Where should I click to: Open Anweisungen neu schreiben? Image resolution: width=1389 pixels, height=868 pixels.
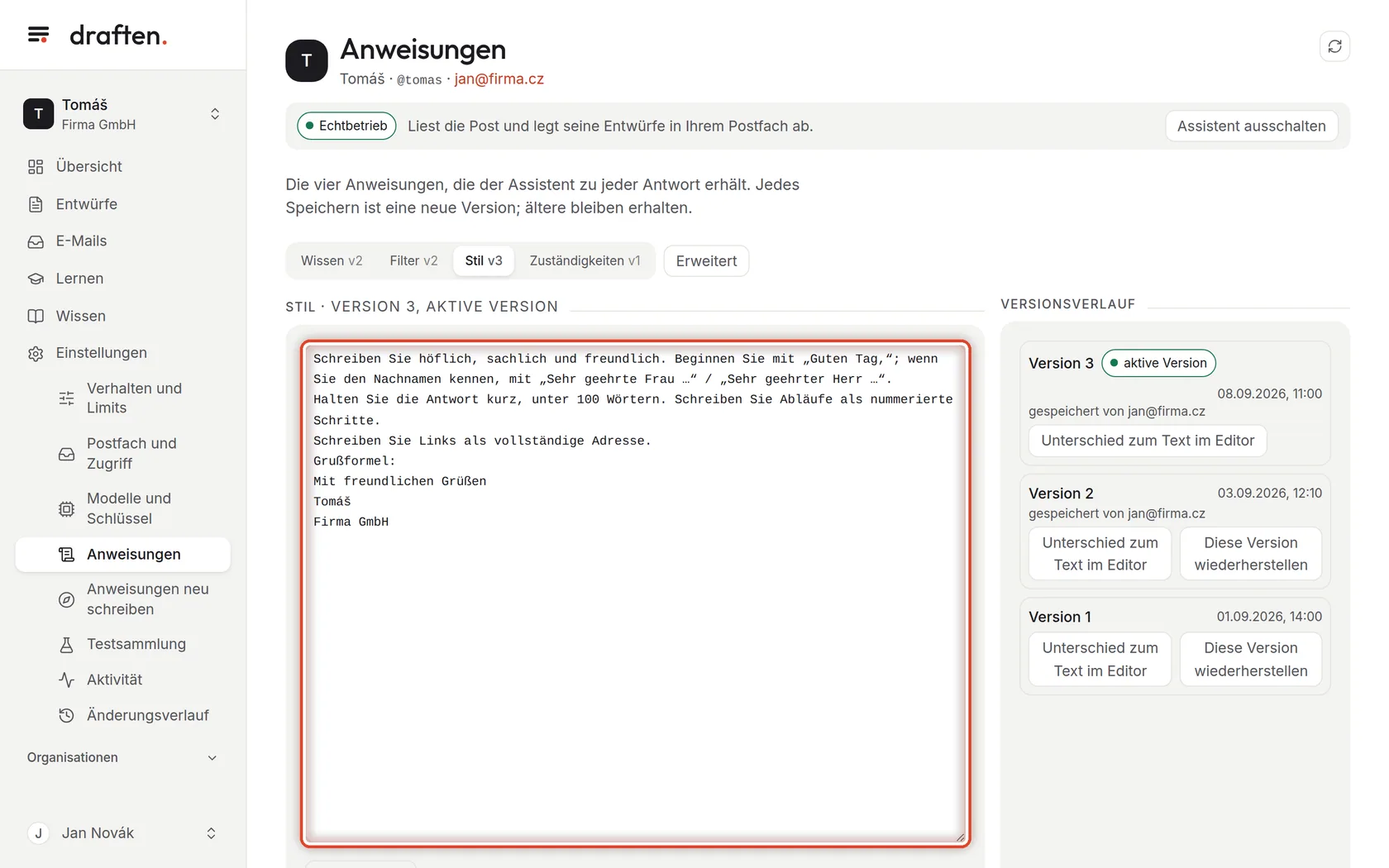pos(122,599)
